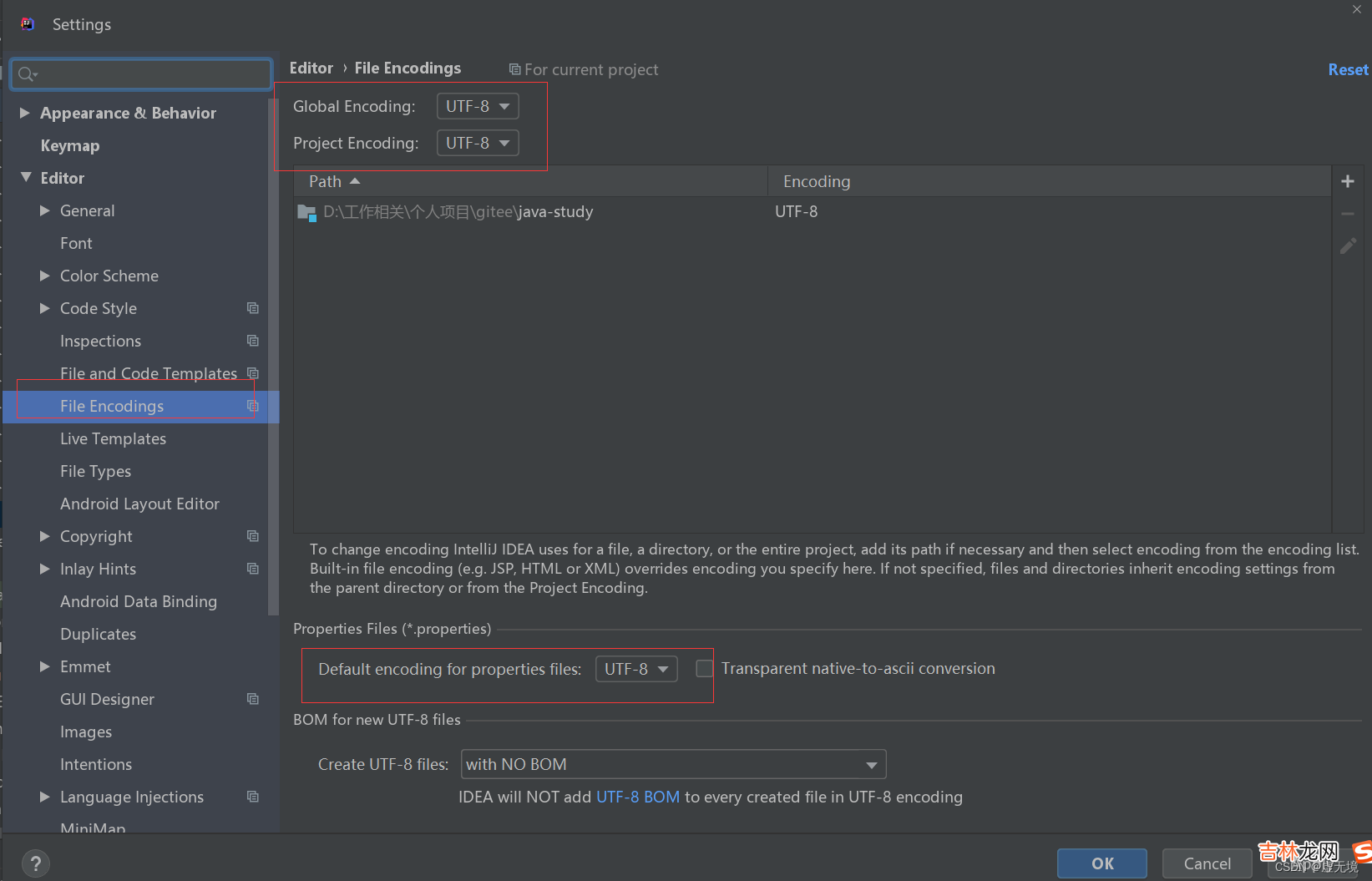The image size is (1372, 881).
Task: Select Keymap in settings tree
Action: pyautogui.click(x=70, y=145)
